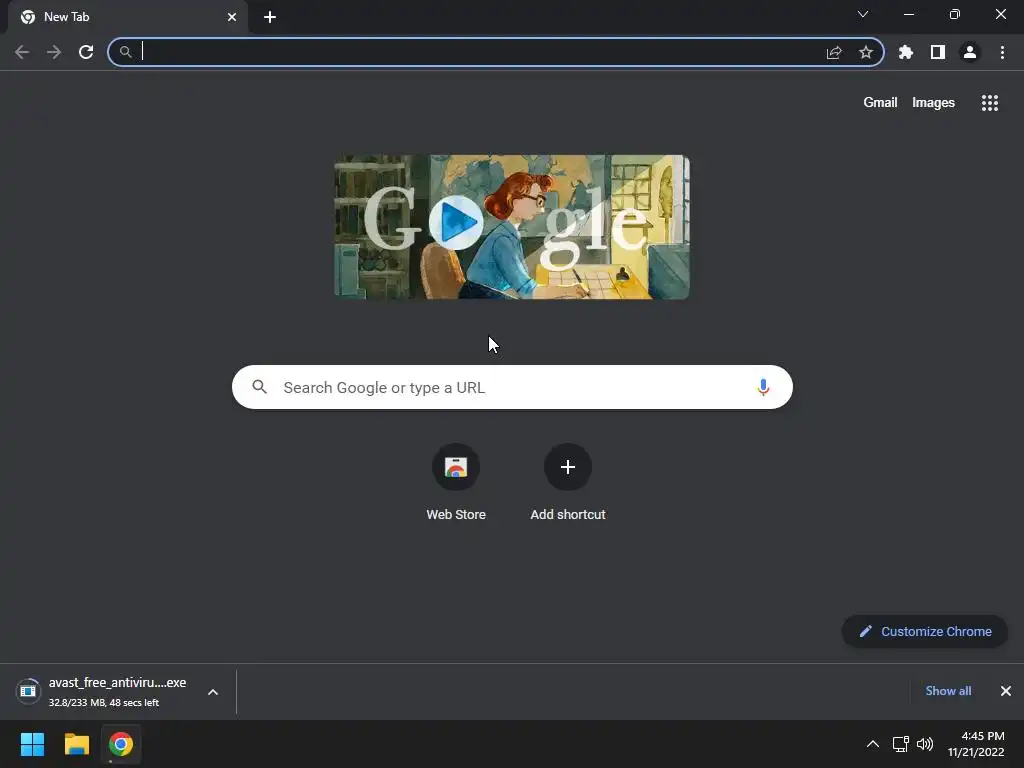Restore down the Chrome window
1024x768 pixels.
point(955,14)
